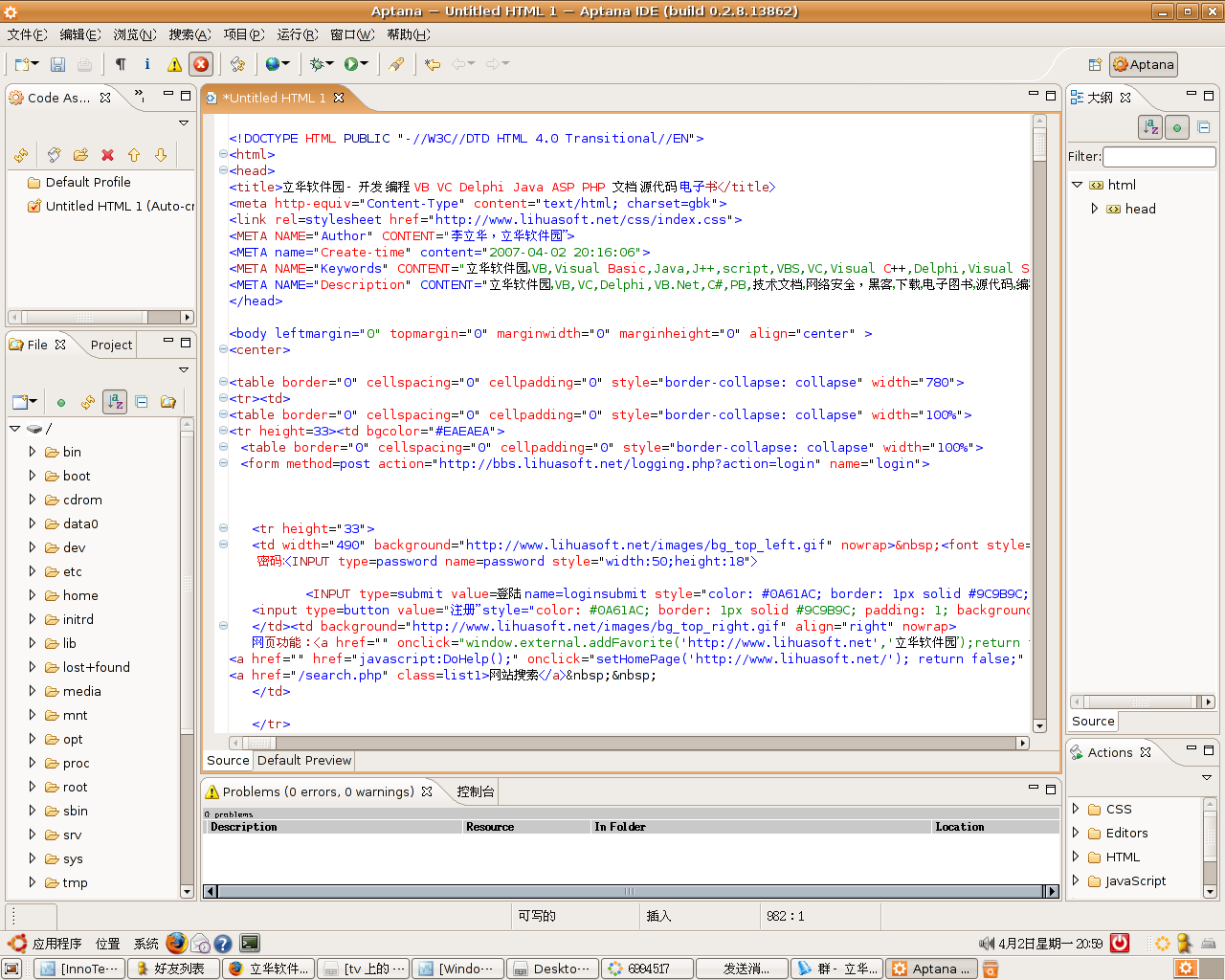Click the collapse all icon in outline panel
1225x980 pixels.
[x=1204, y=127]
